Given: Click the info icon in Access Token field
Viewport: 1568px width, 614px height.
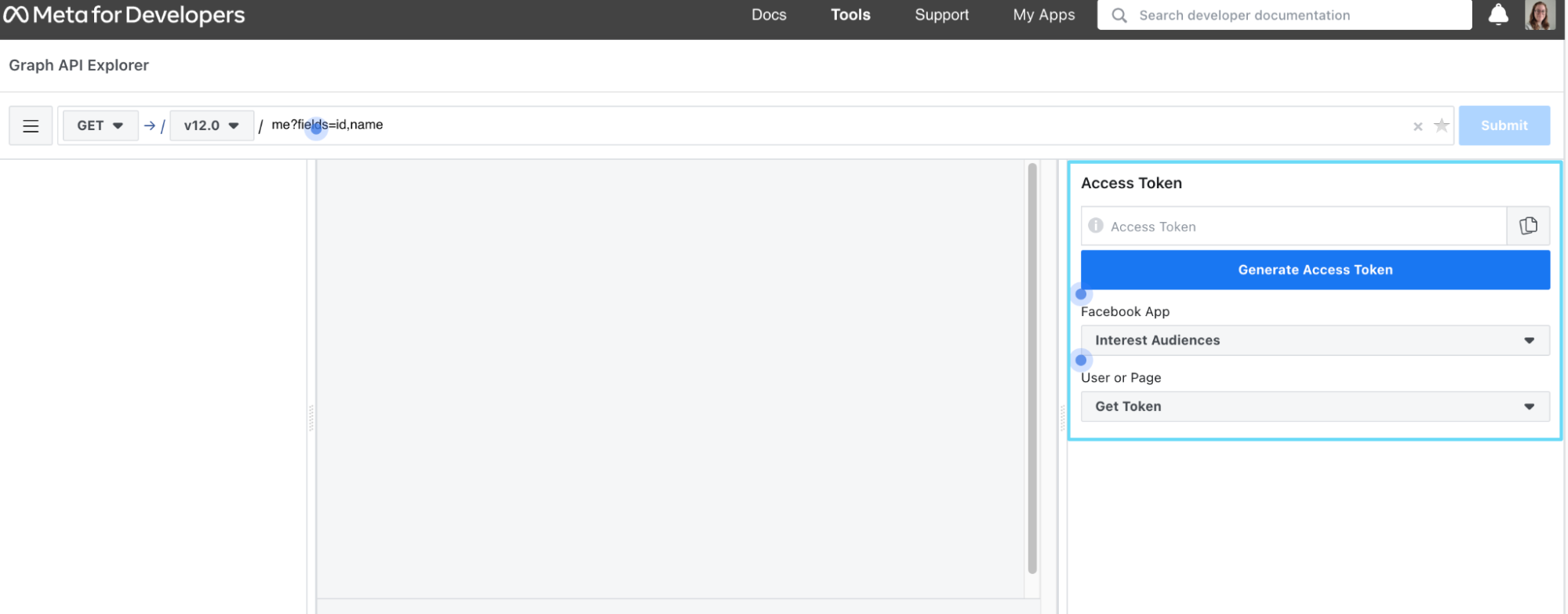Looking at the screenshot, I should [x=1096, y=225].
